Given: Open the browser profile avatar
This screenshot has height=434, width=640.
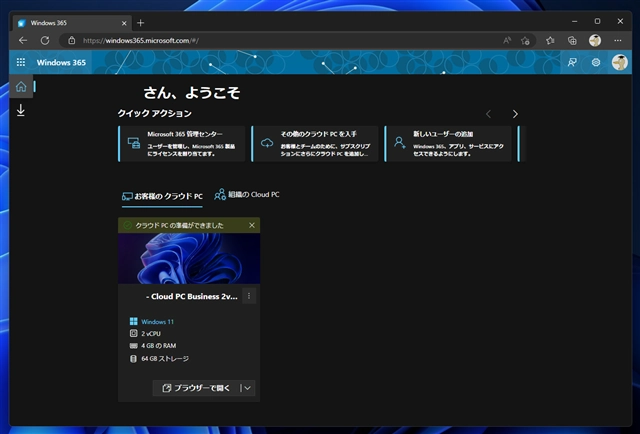Looking at the screenshot, I should tap(595, 40).
